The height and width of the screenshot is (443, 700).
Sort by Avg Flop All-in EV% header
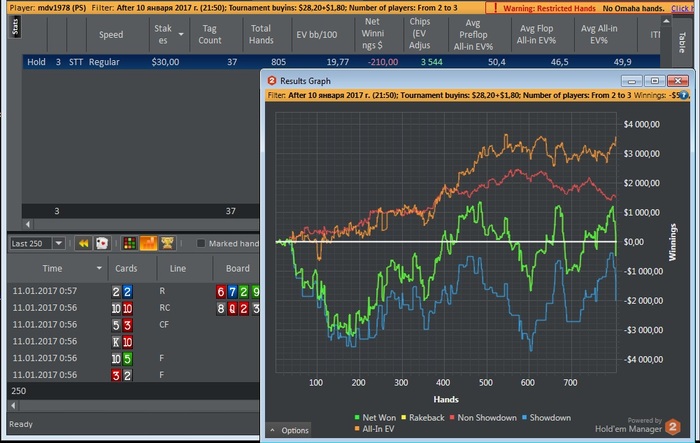pos(536,34)
